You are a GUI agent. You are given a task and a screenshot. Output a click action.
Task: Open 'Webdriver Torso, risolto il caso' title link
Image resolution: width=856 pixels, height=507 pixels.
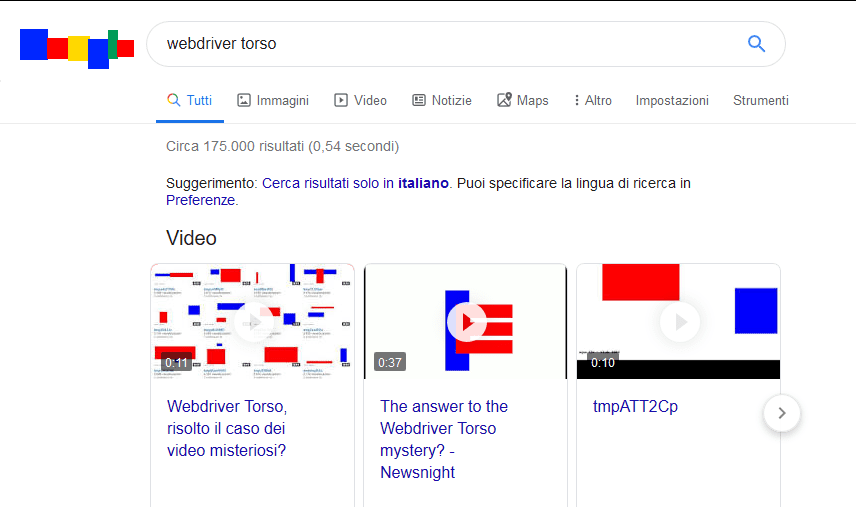coord(227,428)
